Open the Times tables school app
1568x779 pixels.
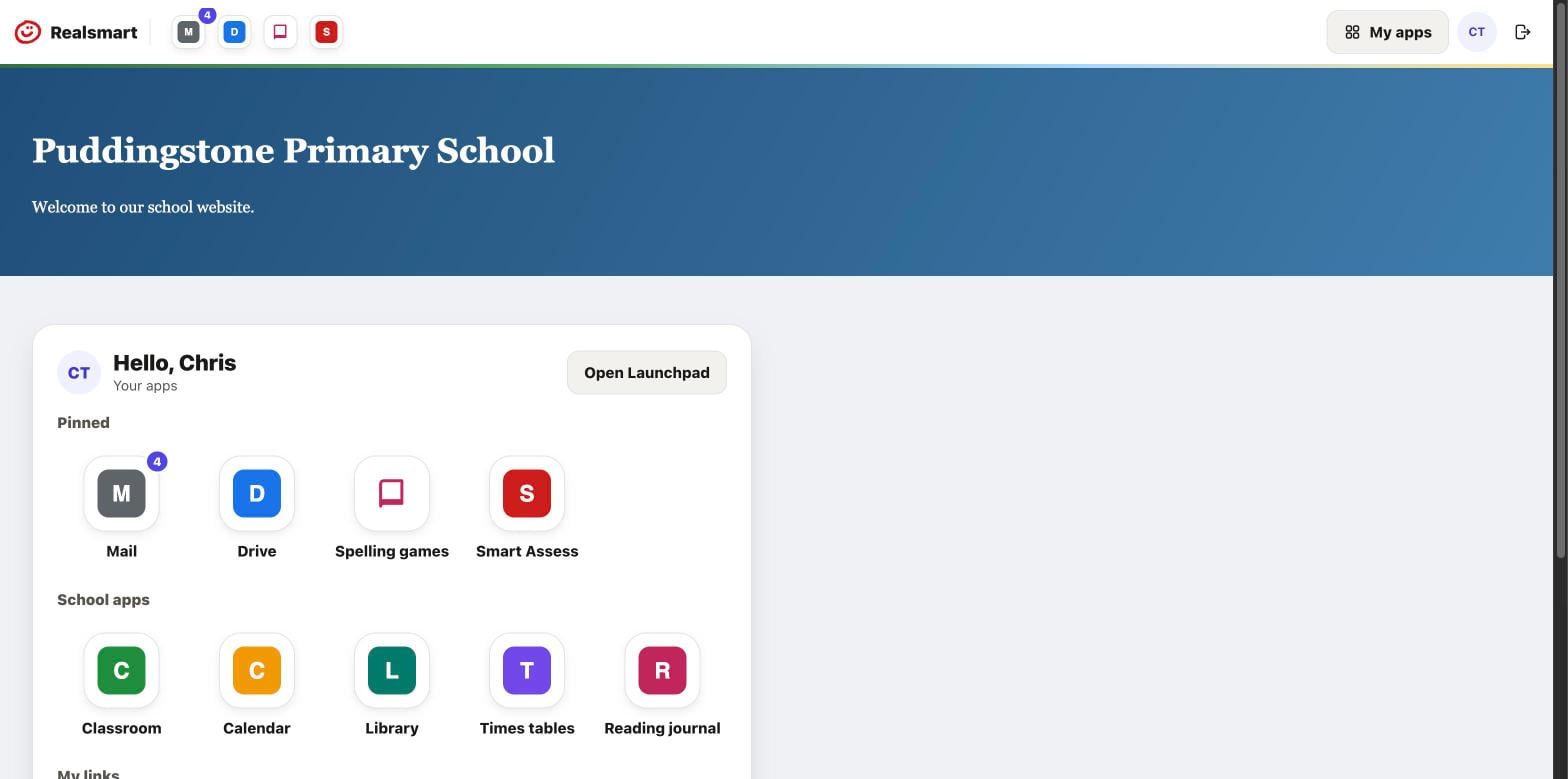pos(527,685)
